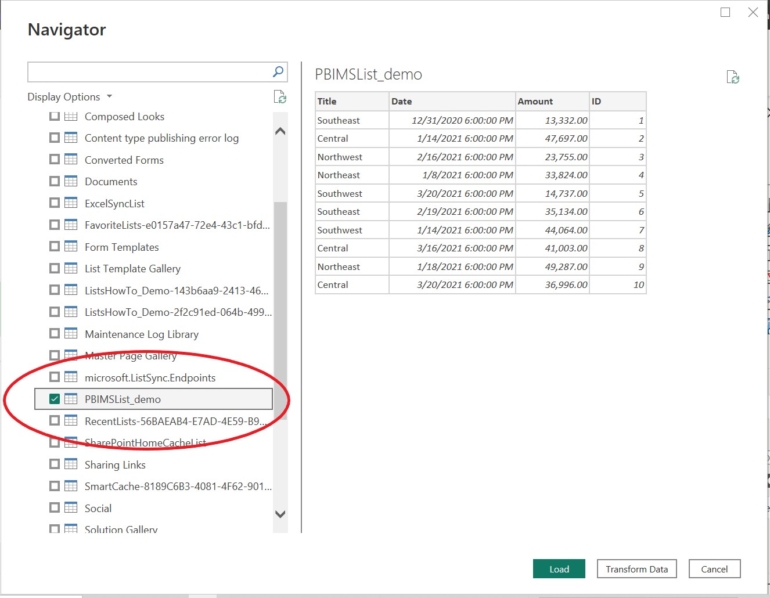Click the table icon next to Documents
Screen dimensions: 770x598
point(71,182)
